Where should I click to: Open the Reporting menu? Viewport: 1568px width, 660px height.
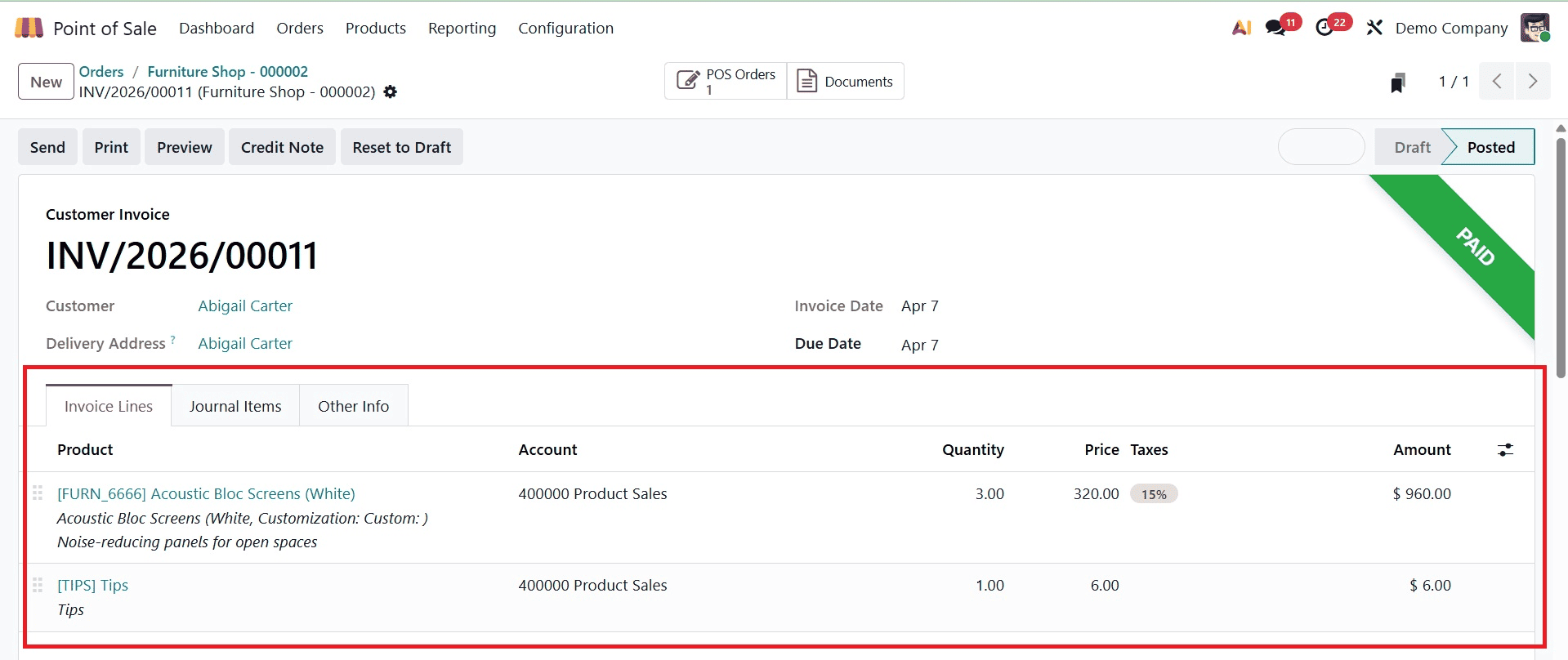[x=462, y=28]
